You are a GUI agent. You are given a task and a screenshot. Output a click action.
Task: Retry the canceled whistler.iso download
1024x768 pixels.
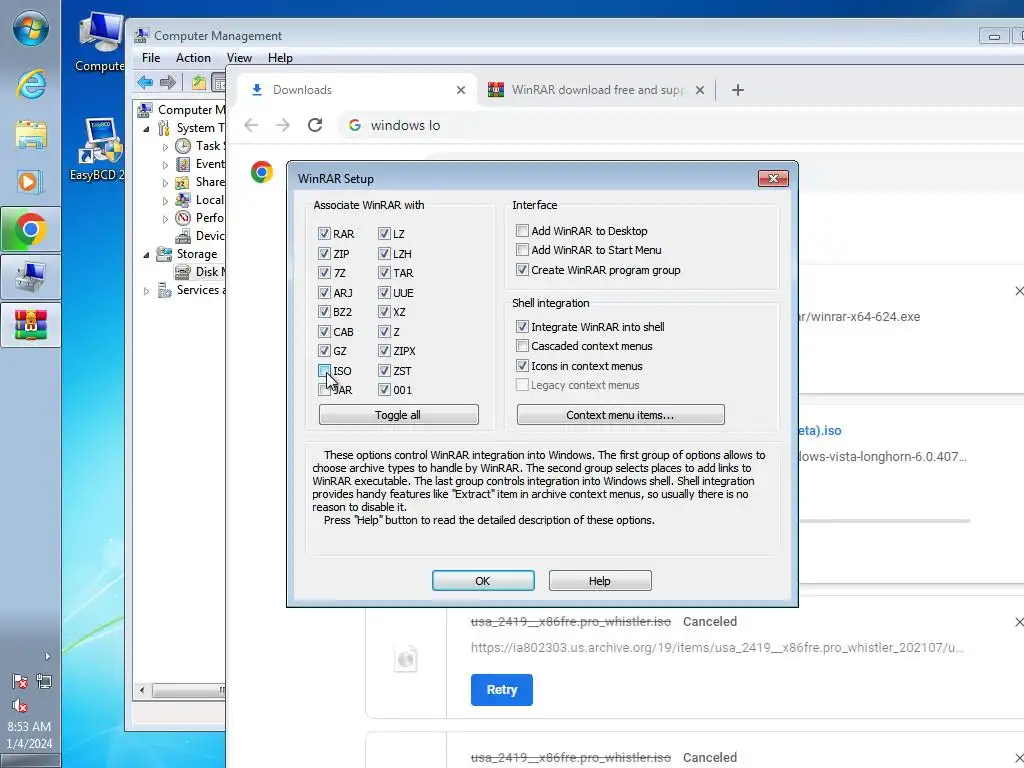tap(502, 690)
